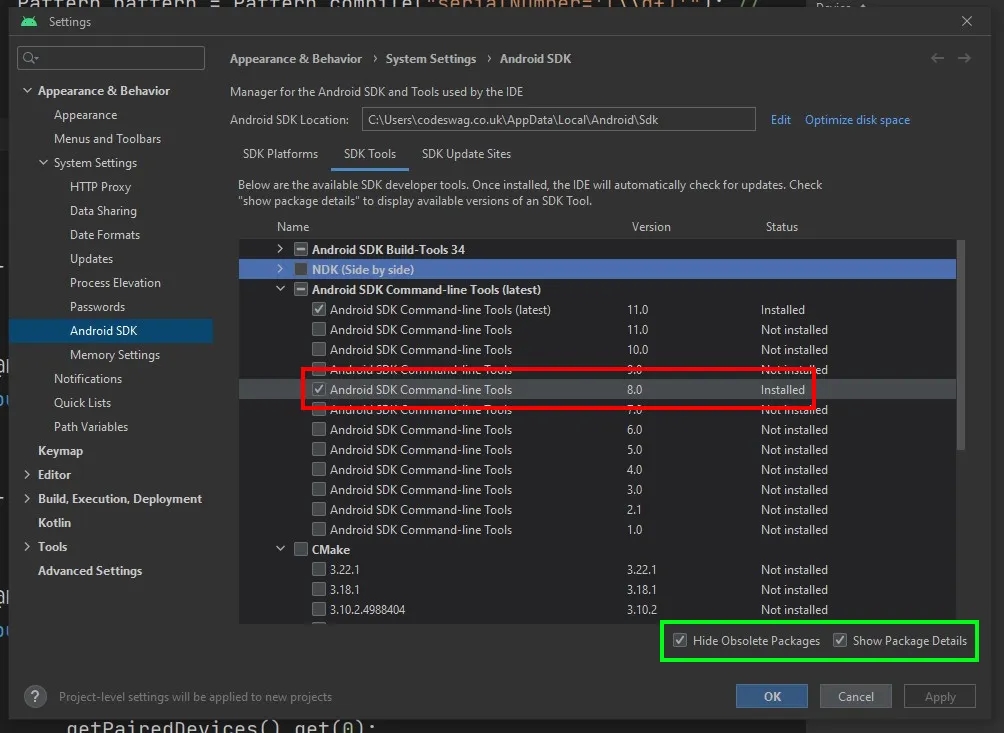Click the back navigation arrow icon
The height and width of the screenshot is (733, 1004).
(937, 58)
